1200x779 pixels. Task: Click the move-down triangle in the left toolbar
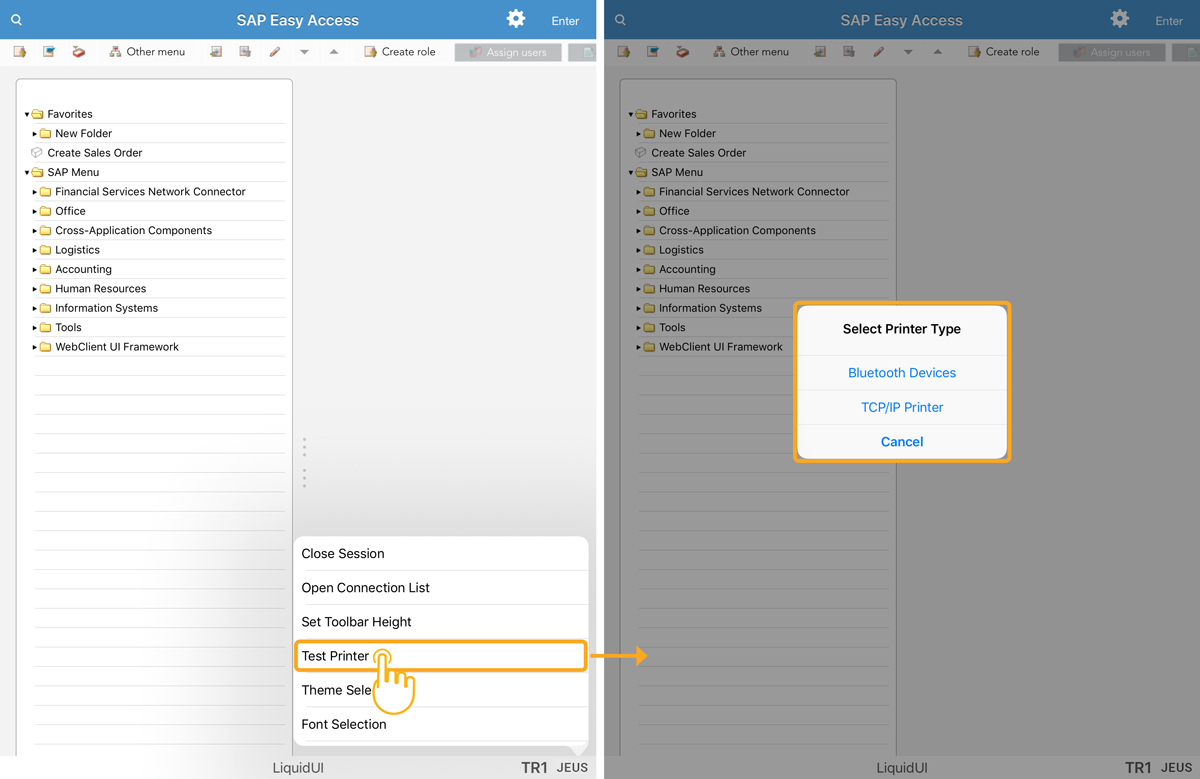tap(304, 52)
